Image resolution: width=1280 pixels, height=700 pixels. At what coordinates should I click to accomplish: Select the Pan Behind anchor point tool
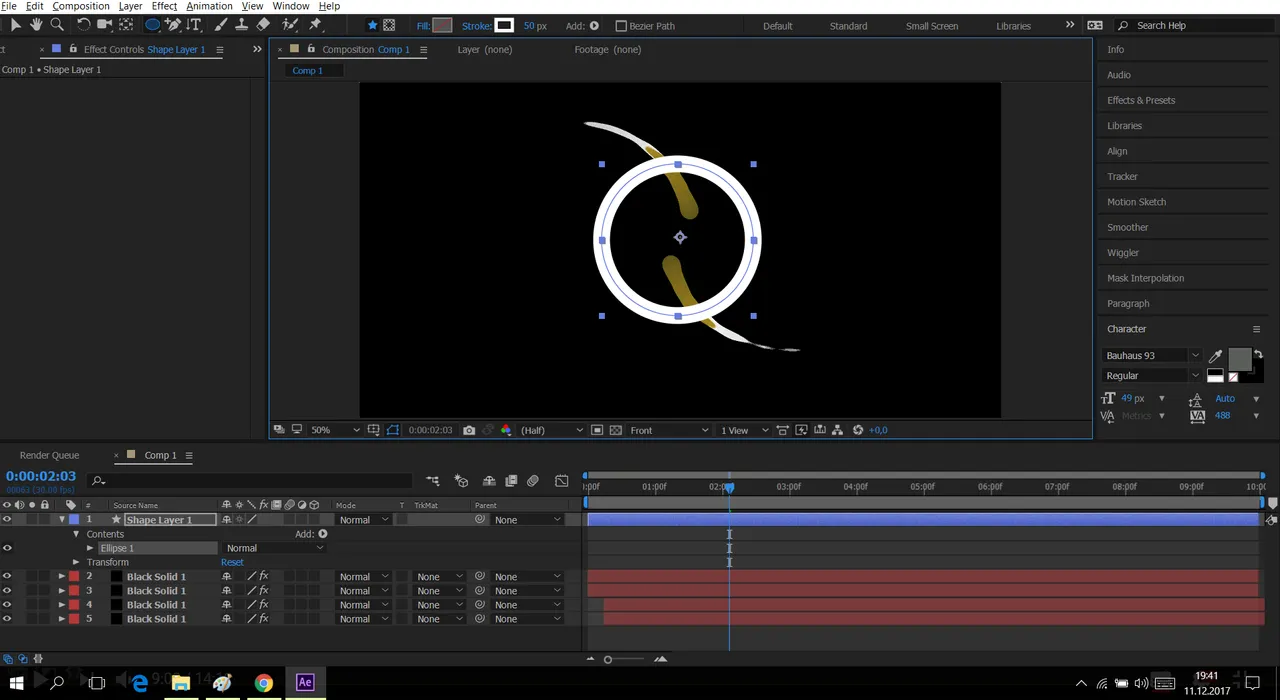pyautogui.click(x=126, y=25)
